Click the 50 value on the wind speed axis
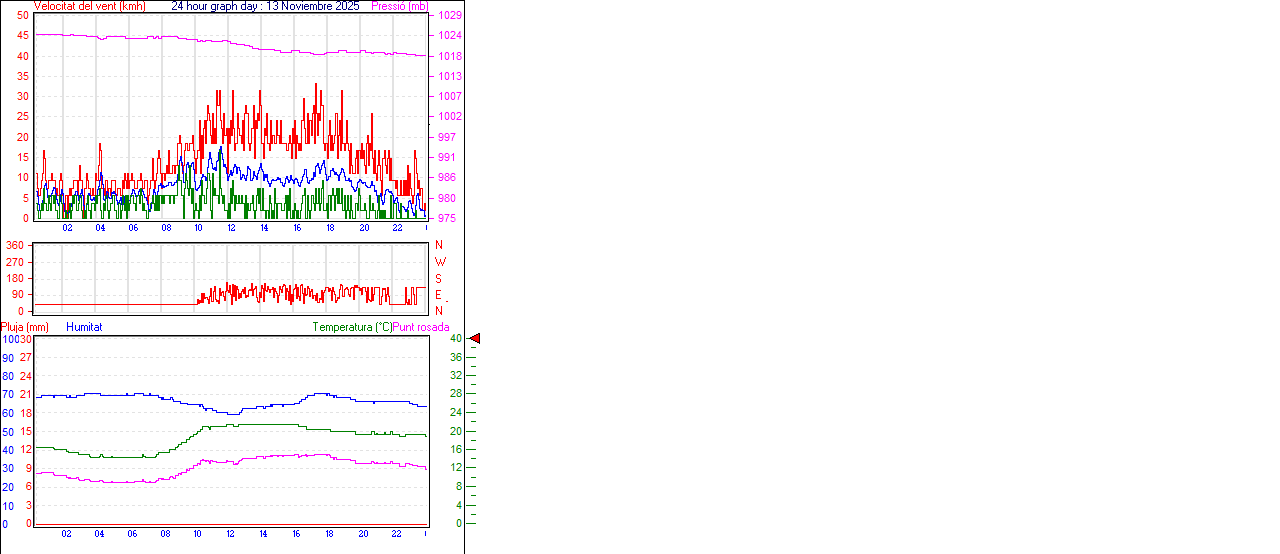 (22, 16)
